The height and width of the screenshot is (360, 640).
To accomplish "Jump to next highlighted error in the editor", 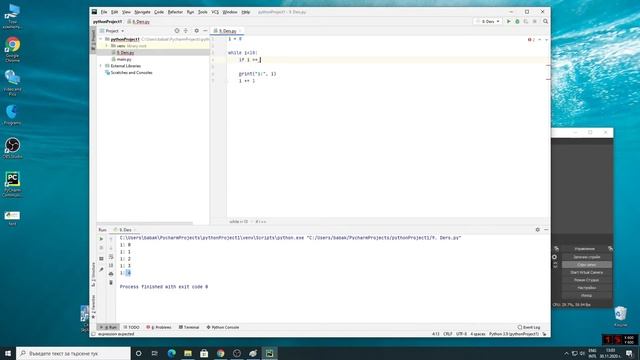I will point(546,40).
